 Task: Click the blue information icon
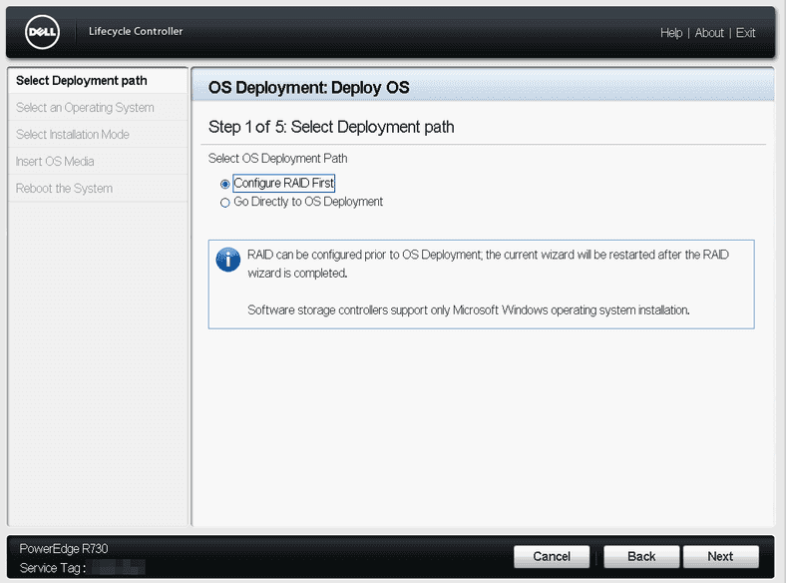click(x=228, y=260)
